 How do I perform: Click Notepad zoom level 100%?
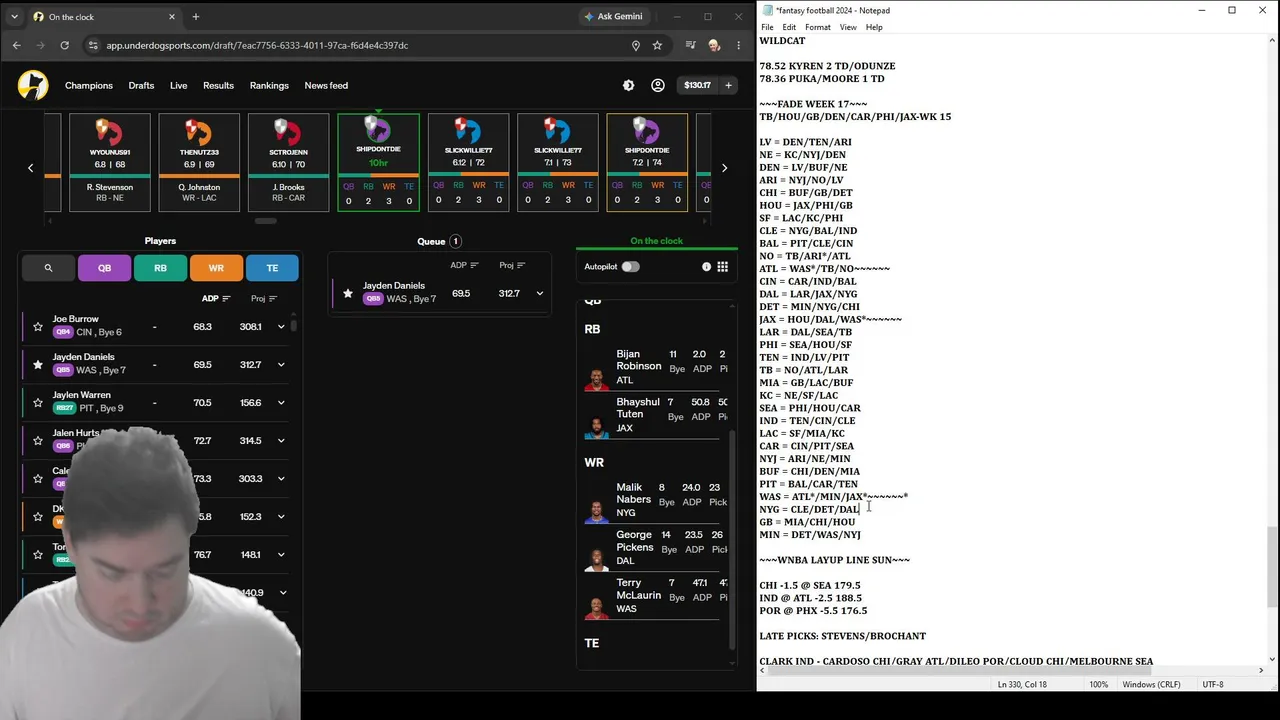[x=1098, y=684]
